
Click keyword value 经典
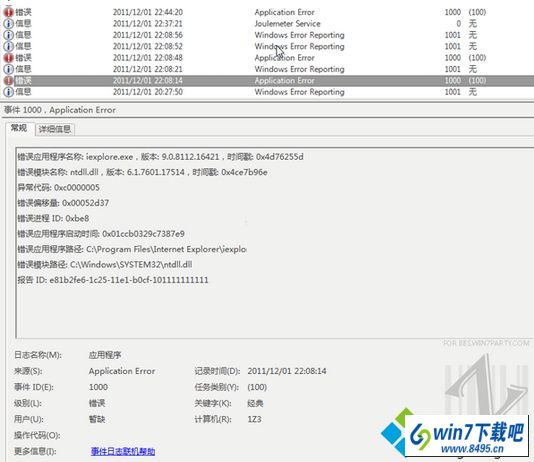[x=255, y=403]
